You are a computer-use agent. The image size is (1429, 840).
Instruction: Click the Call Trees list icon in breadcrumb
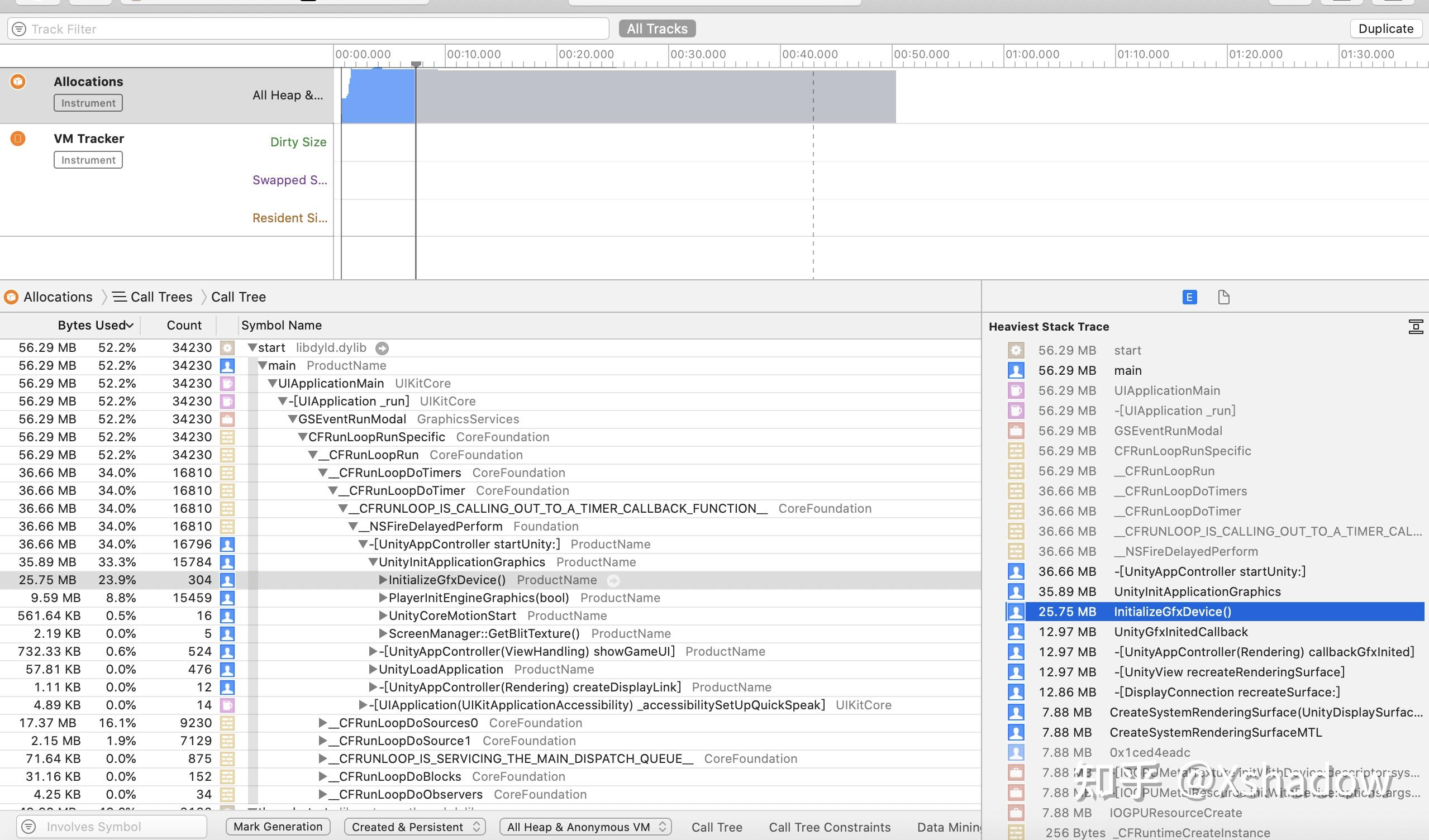coord(118,297)
